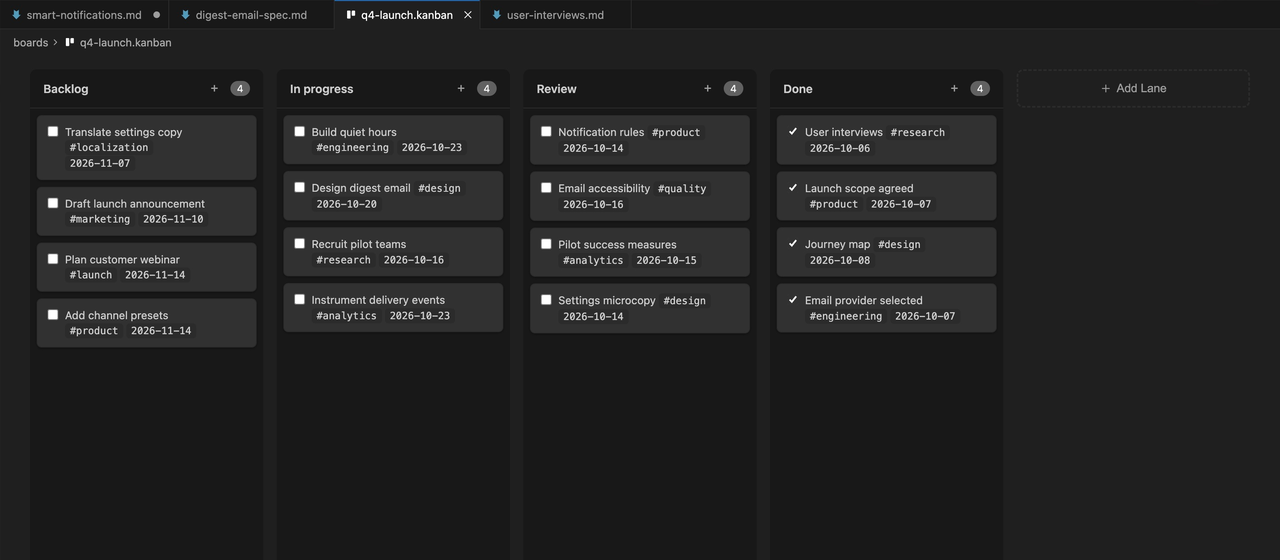Select the q4-launch.kanban tab

click(x=407, y=15)
